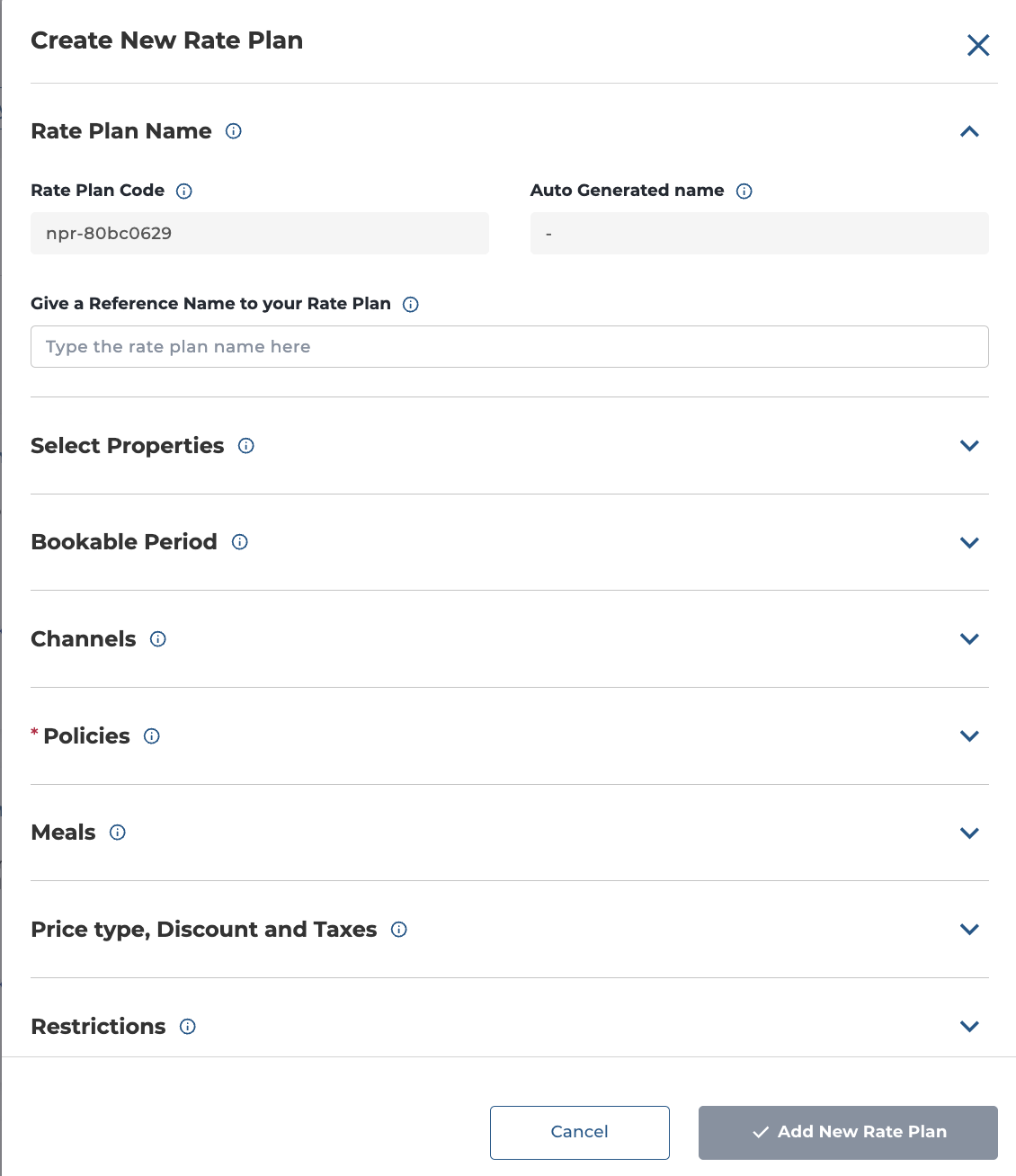Click info icon beside Select Properties
The image size is (1016, 1176).
(246, 446)
